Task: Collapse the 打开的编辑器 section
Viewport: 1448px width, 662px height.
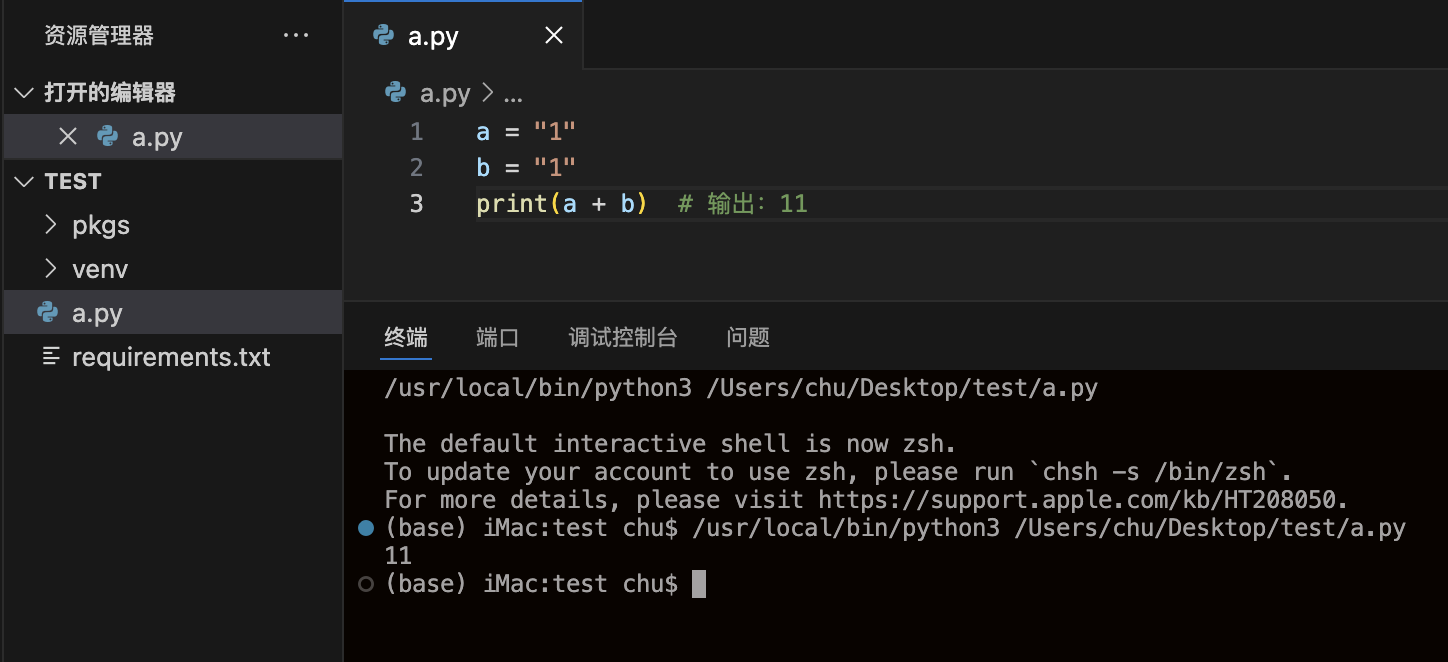Action: click(24, 93)
